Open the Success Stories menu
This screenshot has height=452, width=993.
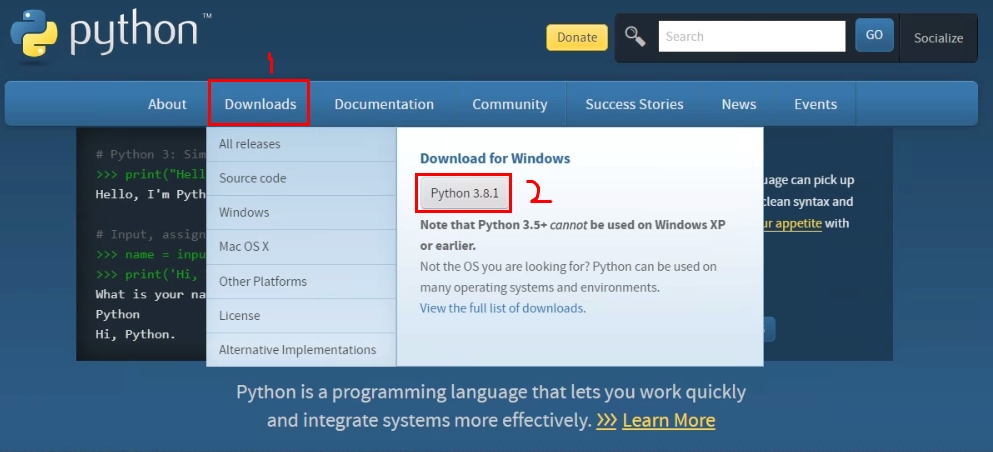(x=634, y=104)
